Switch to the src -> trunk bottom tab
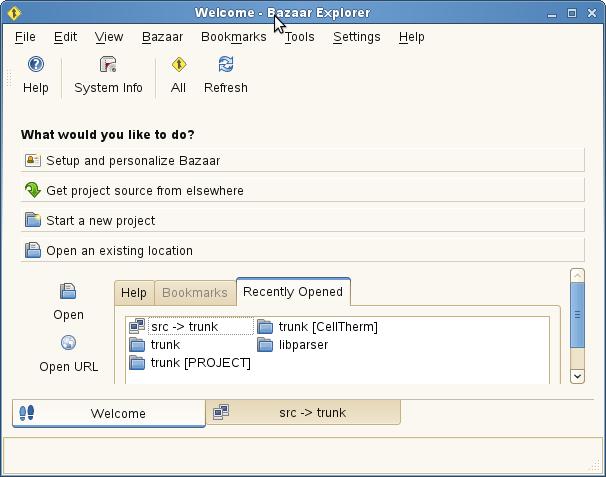This screenshot has height=477, width=606. pyautogui.click(x=303, y=412)
